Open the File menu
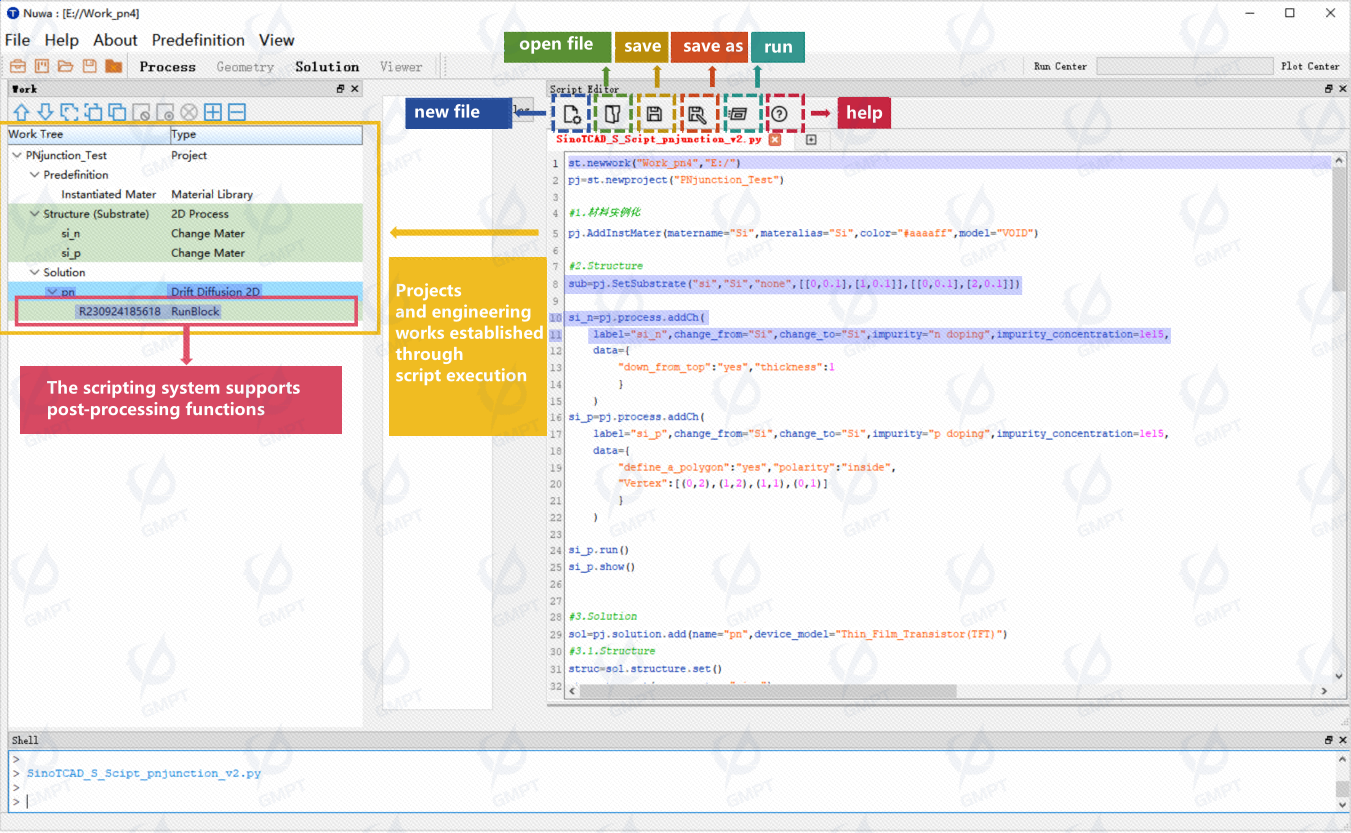This screenshot has height=833, width=1351. tap(17, 40)
